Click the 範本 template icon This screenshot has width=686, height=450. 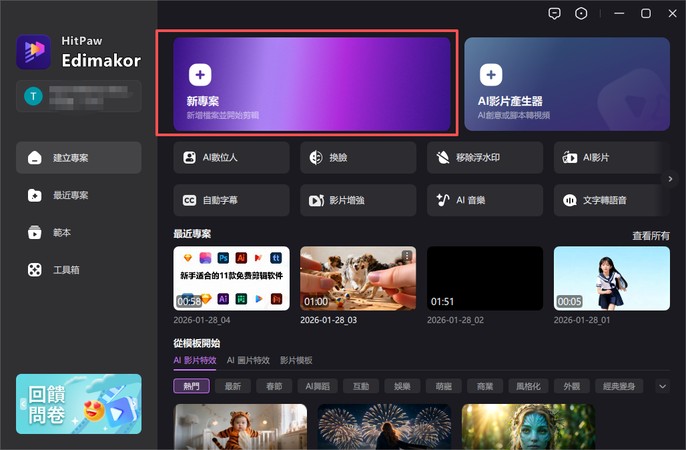pyautogui.click(x=35, y=232)
